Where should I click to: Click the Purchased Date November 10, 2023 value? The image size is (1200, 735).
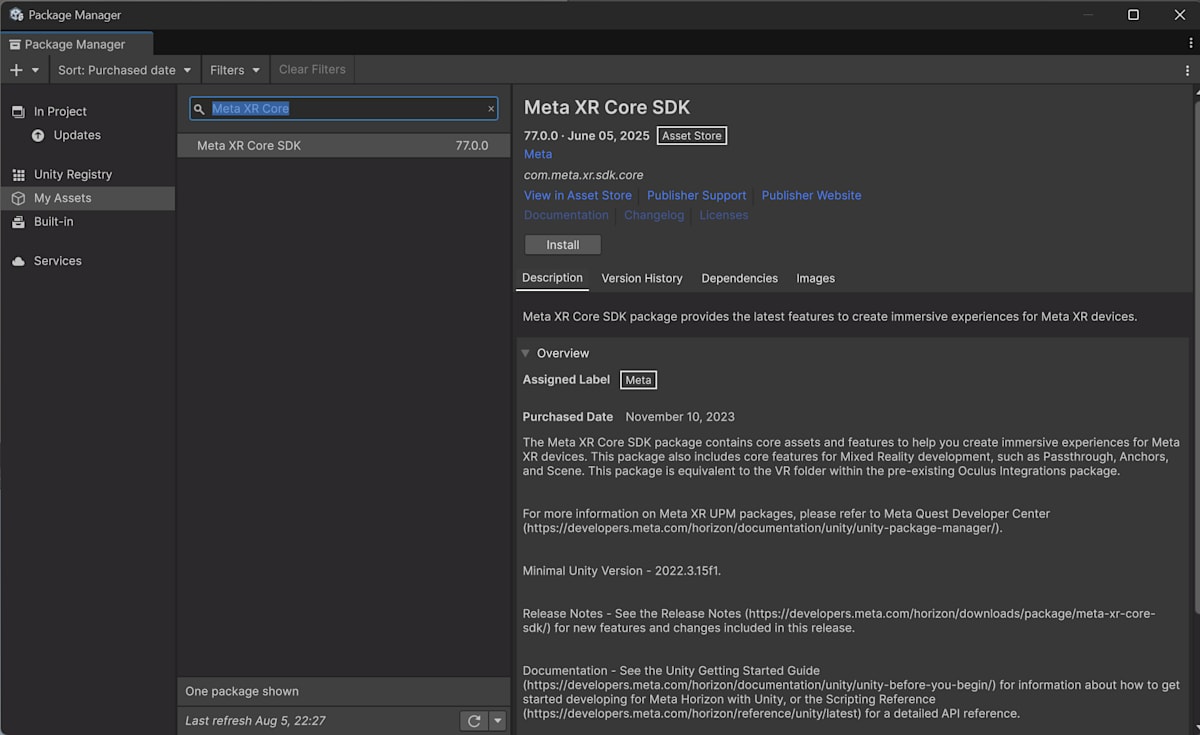(680, 417)
